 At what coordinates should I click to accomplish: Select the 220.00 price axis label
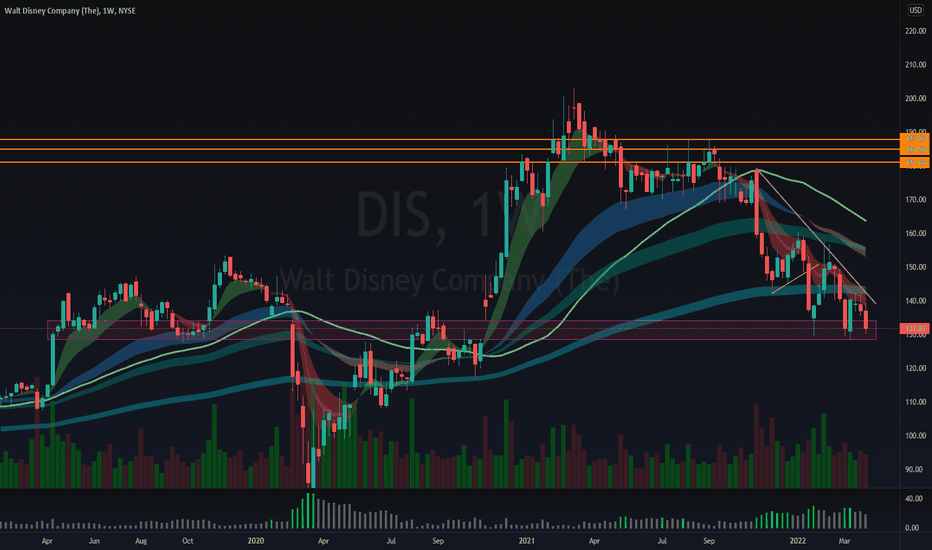click(915, 31)
